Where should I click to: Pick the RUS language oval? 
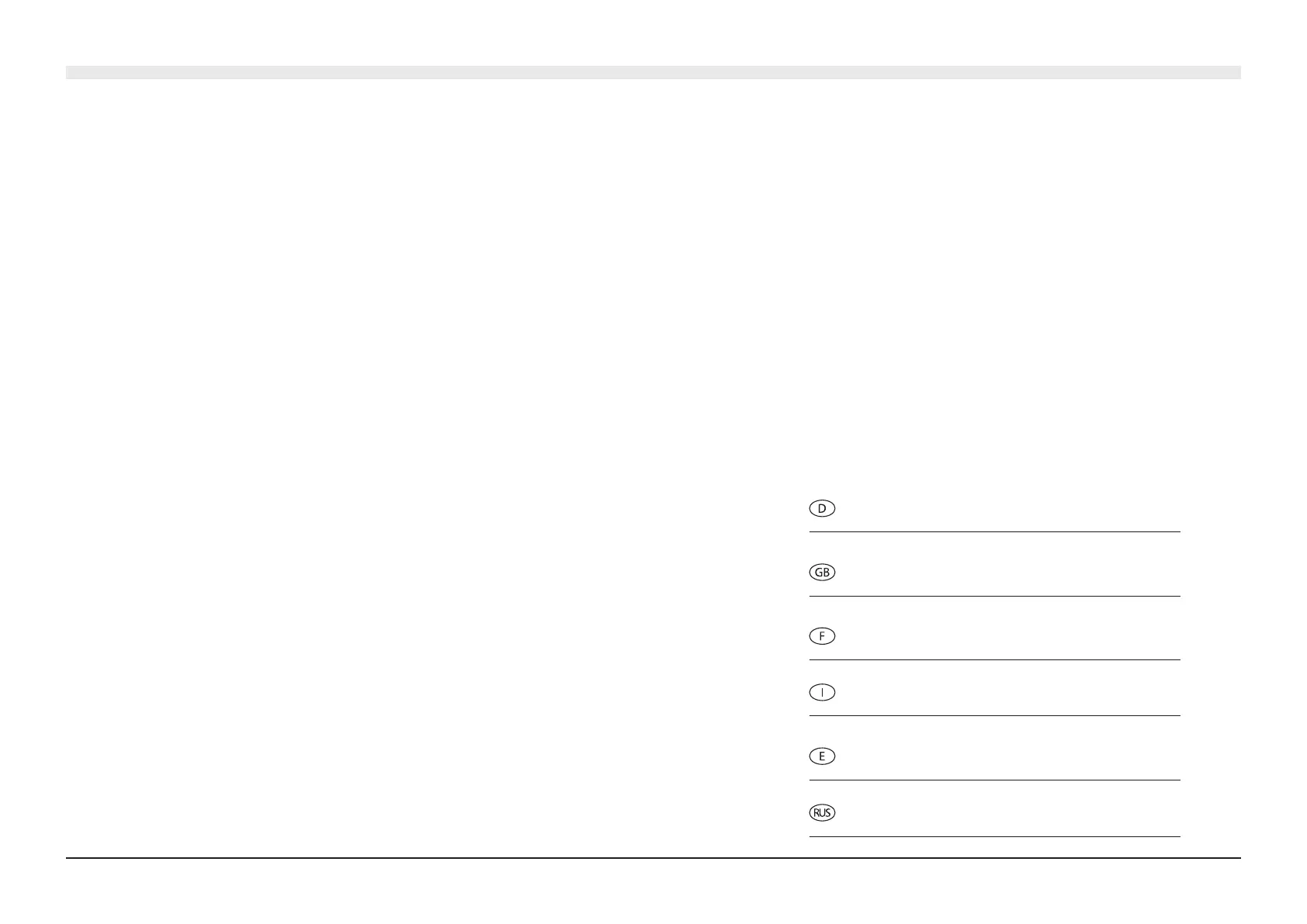822,813
